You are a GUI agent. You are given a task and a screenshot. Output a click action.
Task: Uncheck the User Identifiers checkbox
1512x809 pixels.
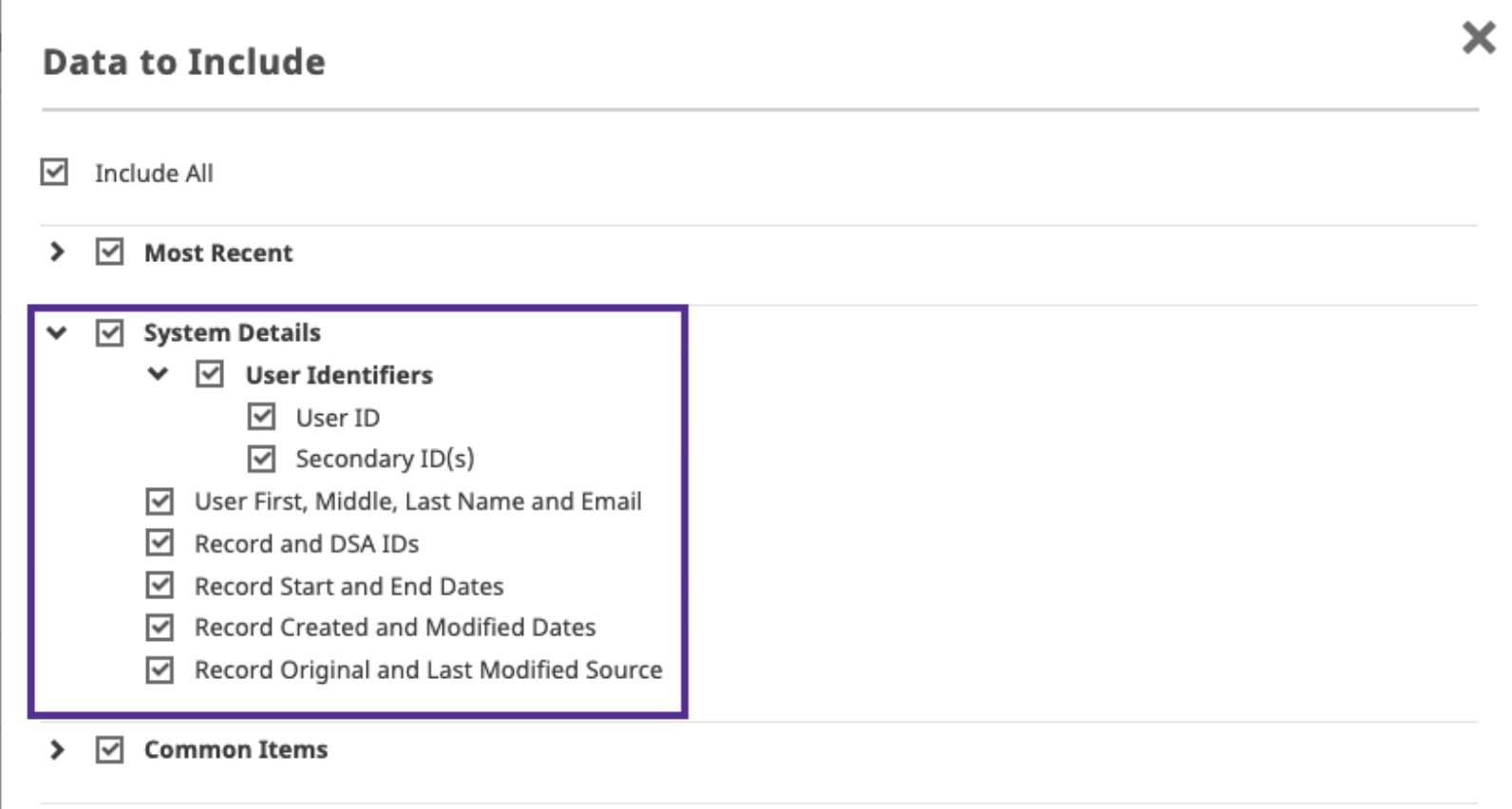click(210, 374)
